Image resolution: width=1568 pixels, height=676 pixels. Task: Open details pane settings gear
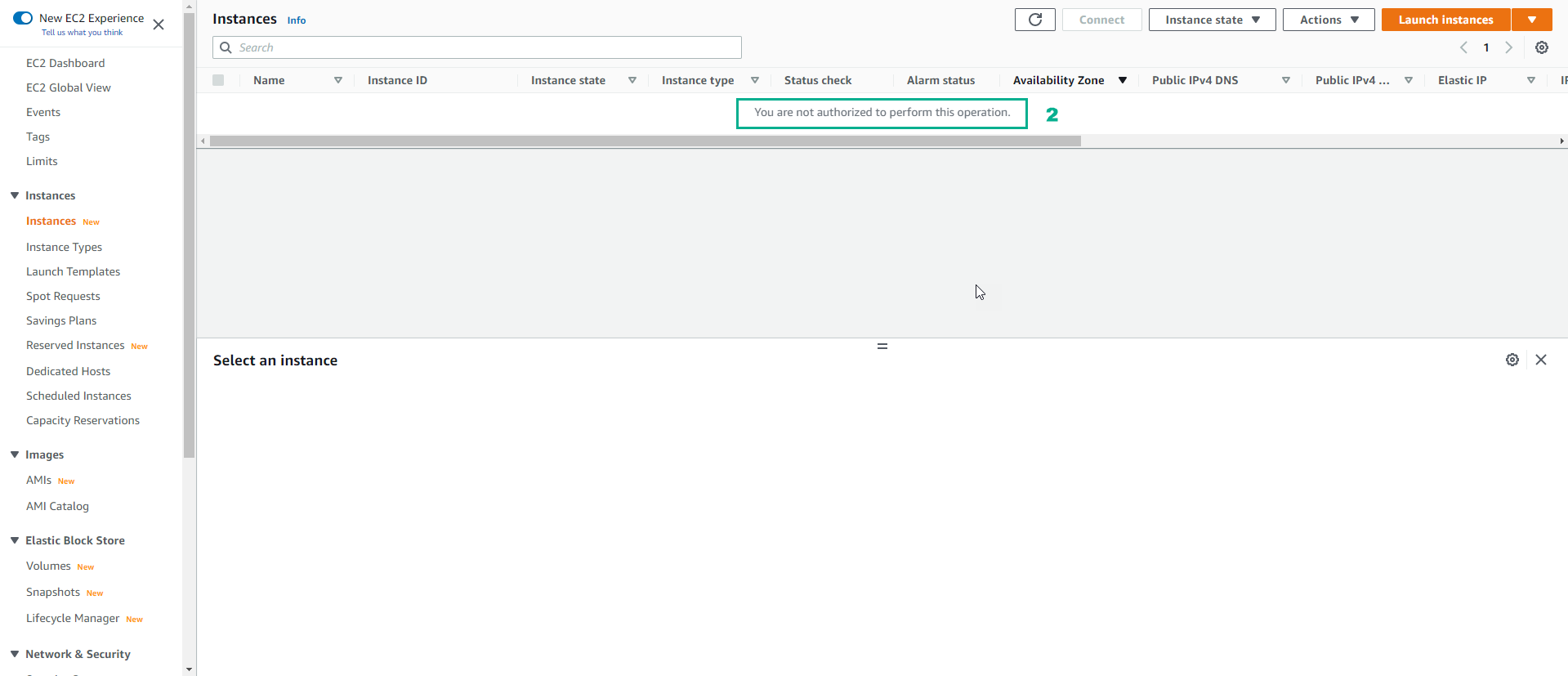(1512, 360)
